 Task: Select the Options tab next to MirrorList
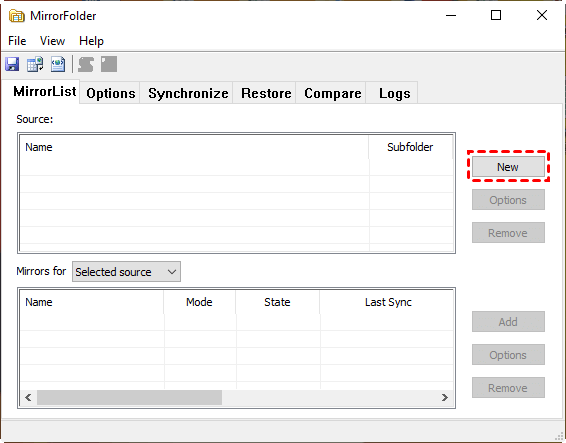tap(111, 93)
